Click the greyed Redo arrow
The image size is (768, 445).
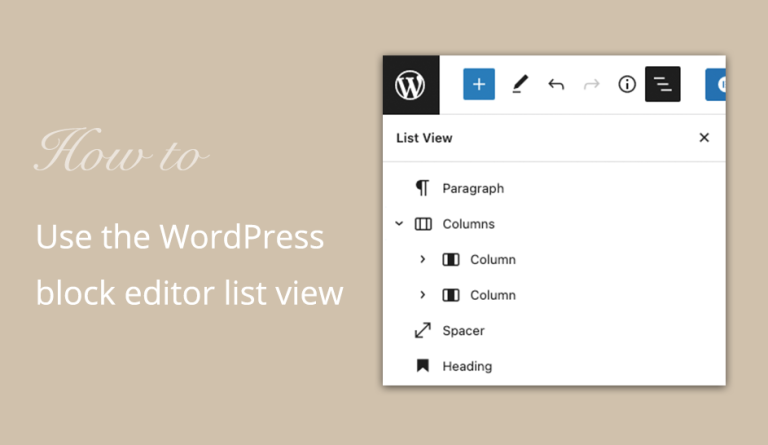point(591,85)
